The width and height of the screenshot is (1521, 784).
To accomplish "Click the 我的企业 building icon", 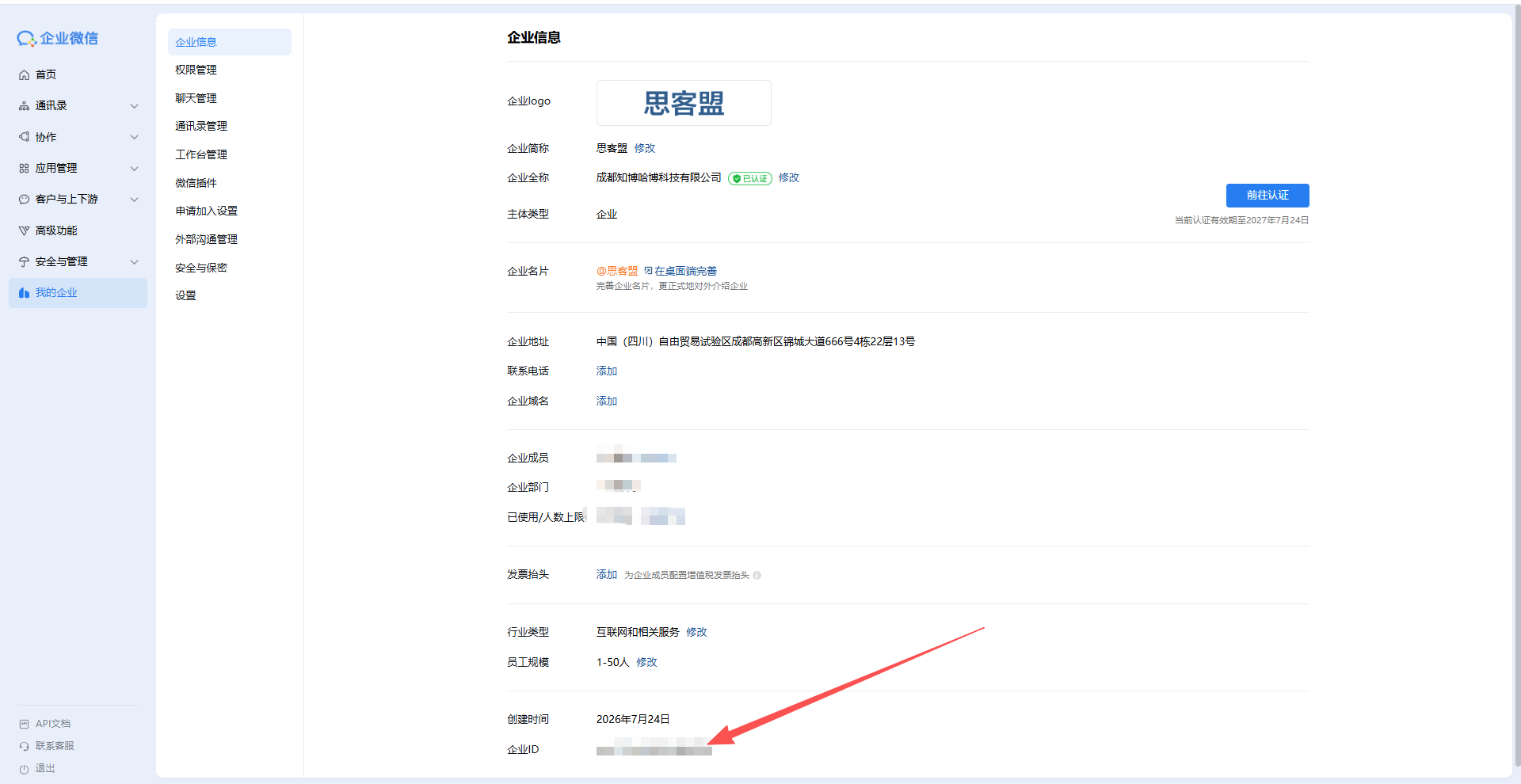I will (24, 293).
